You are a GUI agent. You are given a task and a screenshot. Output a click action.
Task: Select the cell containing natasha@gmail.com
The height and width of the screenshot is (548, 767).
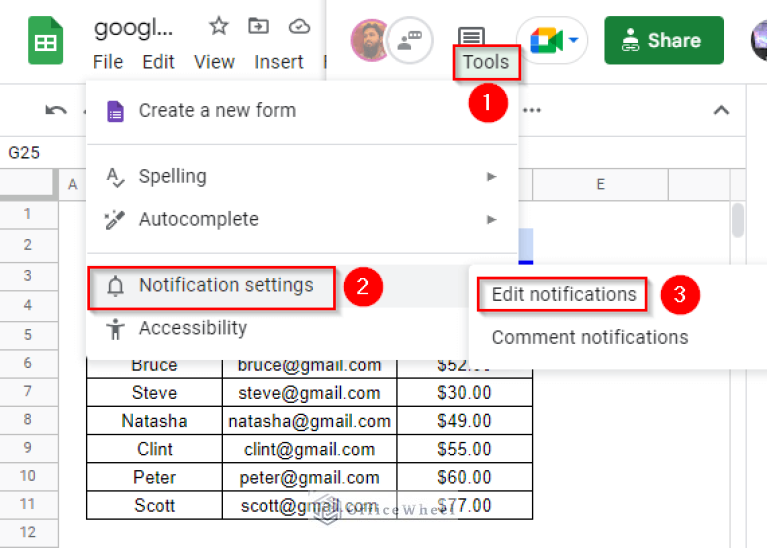(x=309, y=421)
